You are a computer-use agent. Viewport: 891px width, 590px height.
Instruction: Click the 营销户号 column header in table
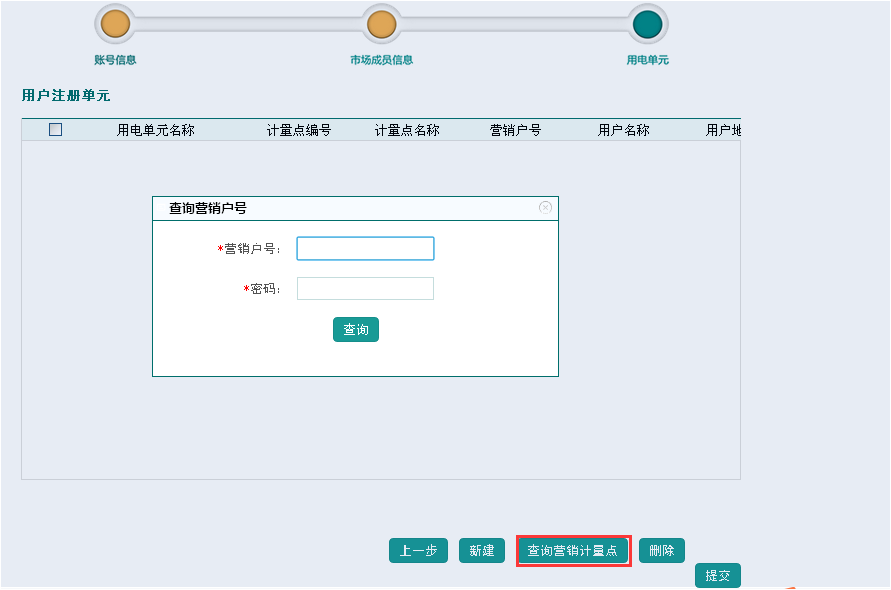[x=515, y=130]
